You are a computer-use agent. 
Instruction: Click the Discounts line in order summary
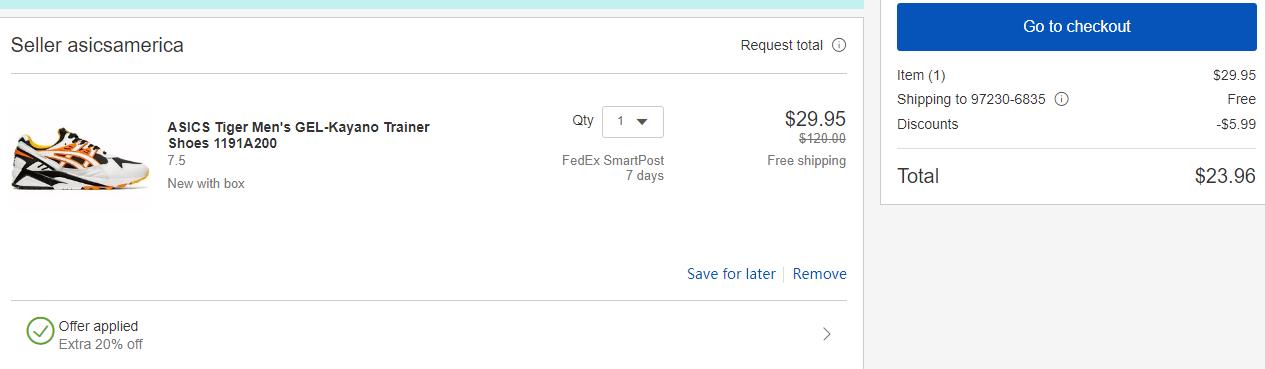[1076, 124]
